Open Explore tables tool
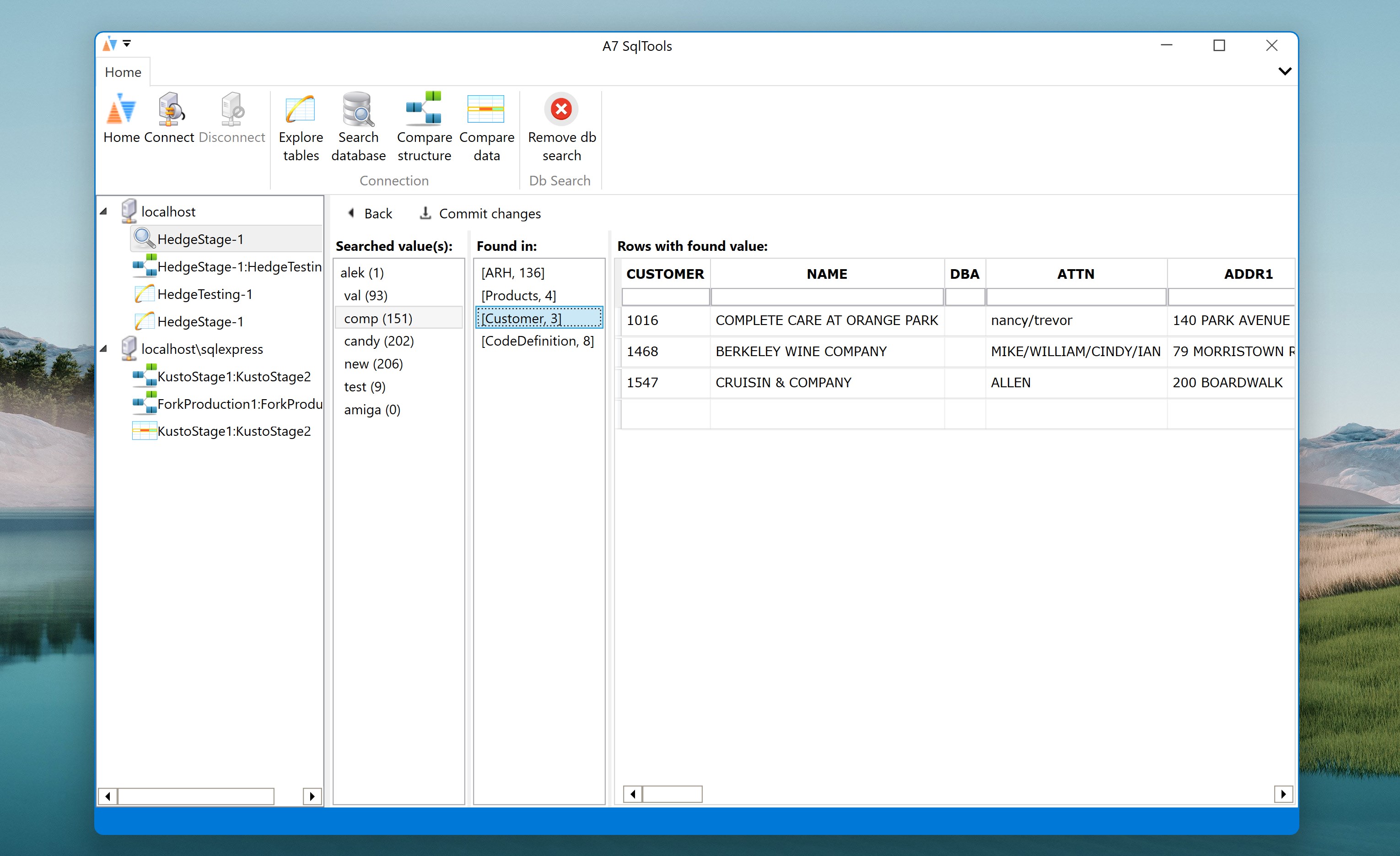Screen dimensions: 1400x856 point(301,109)
